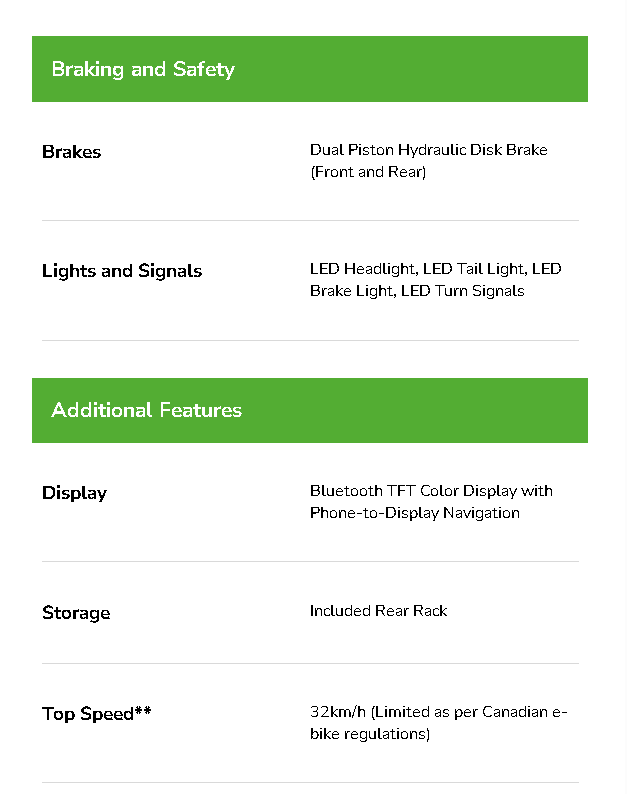This screenshot has width=627, height=794.
Task: Select the Lights and Signals label
Action: coord(122,271)
